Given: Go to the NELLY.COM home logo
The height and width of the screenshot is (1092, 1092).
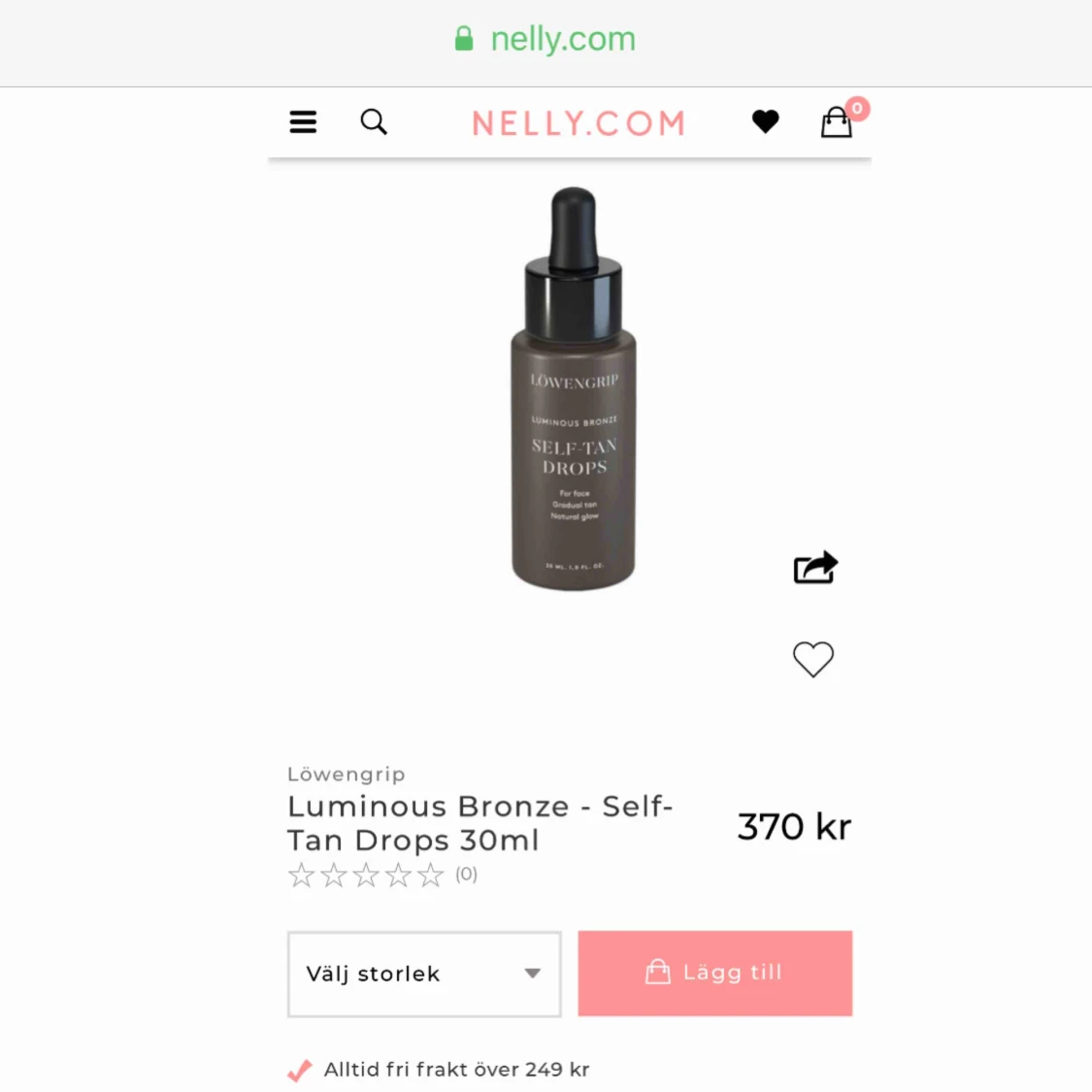Looking at the screenshot, I should pyautogui.click(x=579, y=123).
